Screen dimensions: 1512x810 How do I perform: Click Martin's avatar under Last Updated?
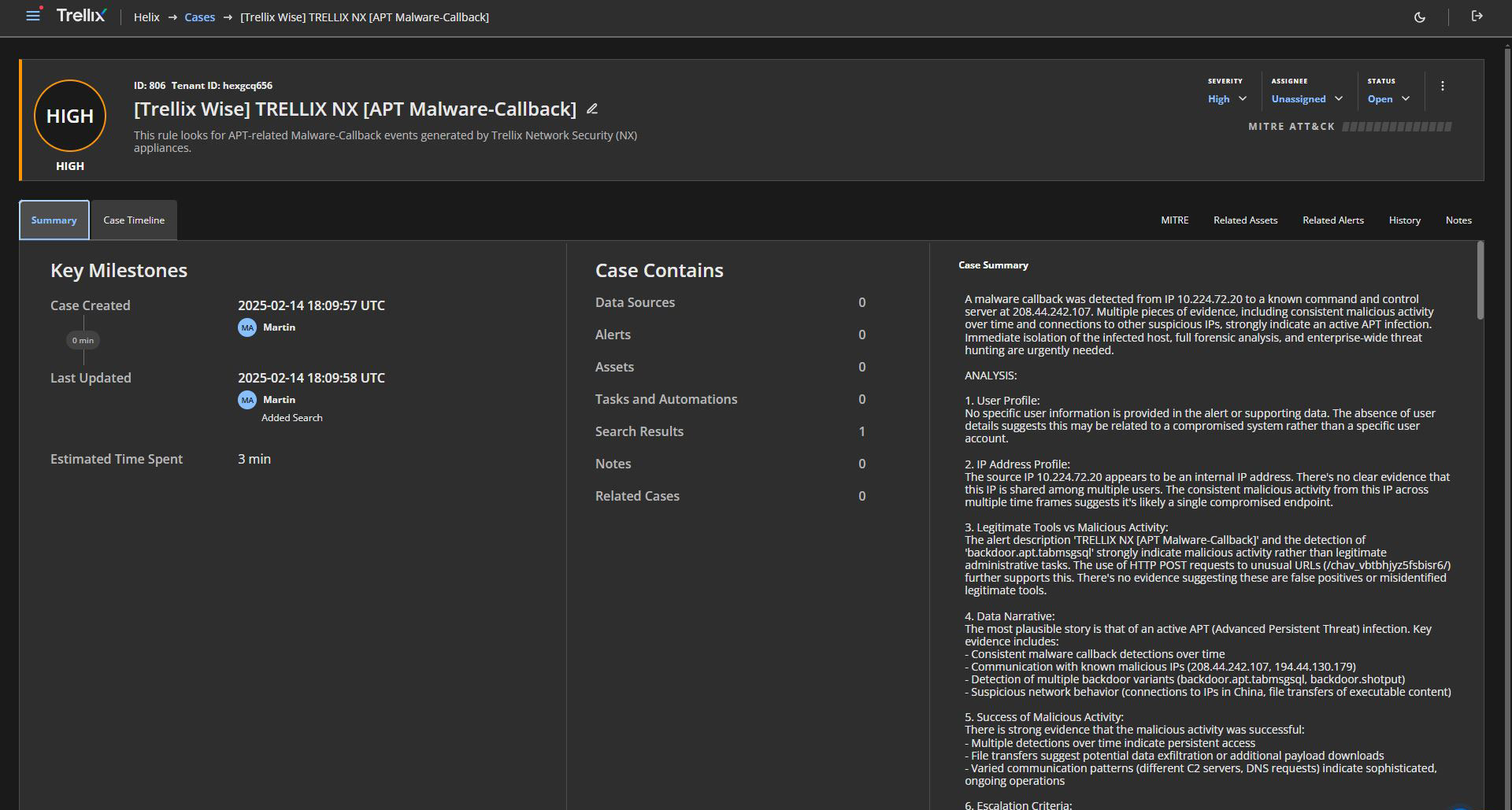[x=247, y=400]
